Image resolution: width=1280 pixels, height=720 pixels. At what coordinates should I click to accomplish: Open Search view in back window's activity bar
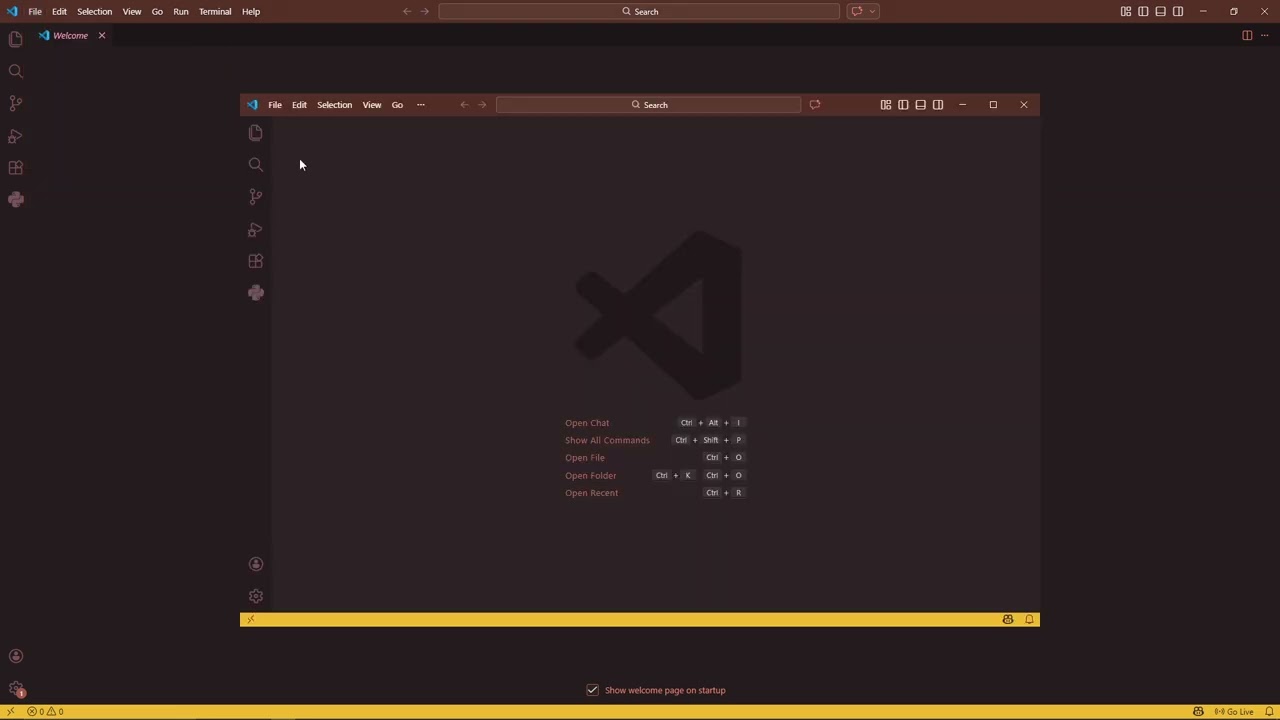point(15,71)
